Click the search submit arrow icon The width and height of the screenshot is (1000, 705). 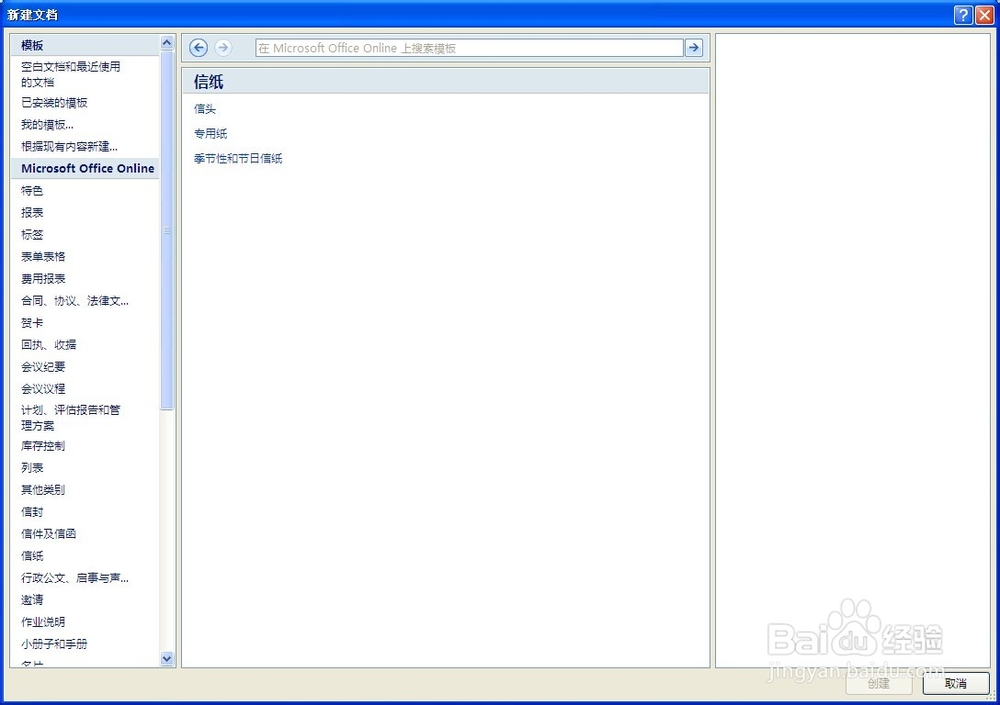[694, 47]
